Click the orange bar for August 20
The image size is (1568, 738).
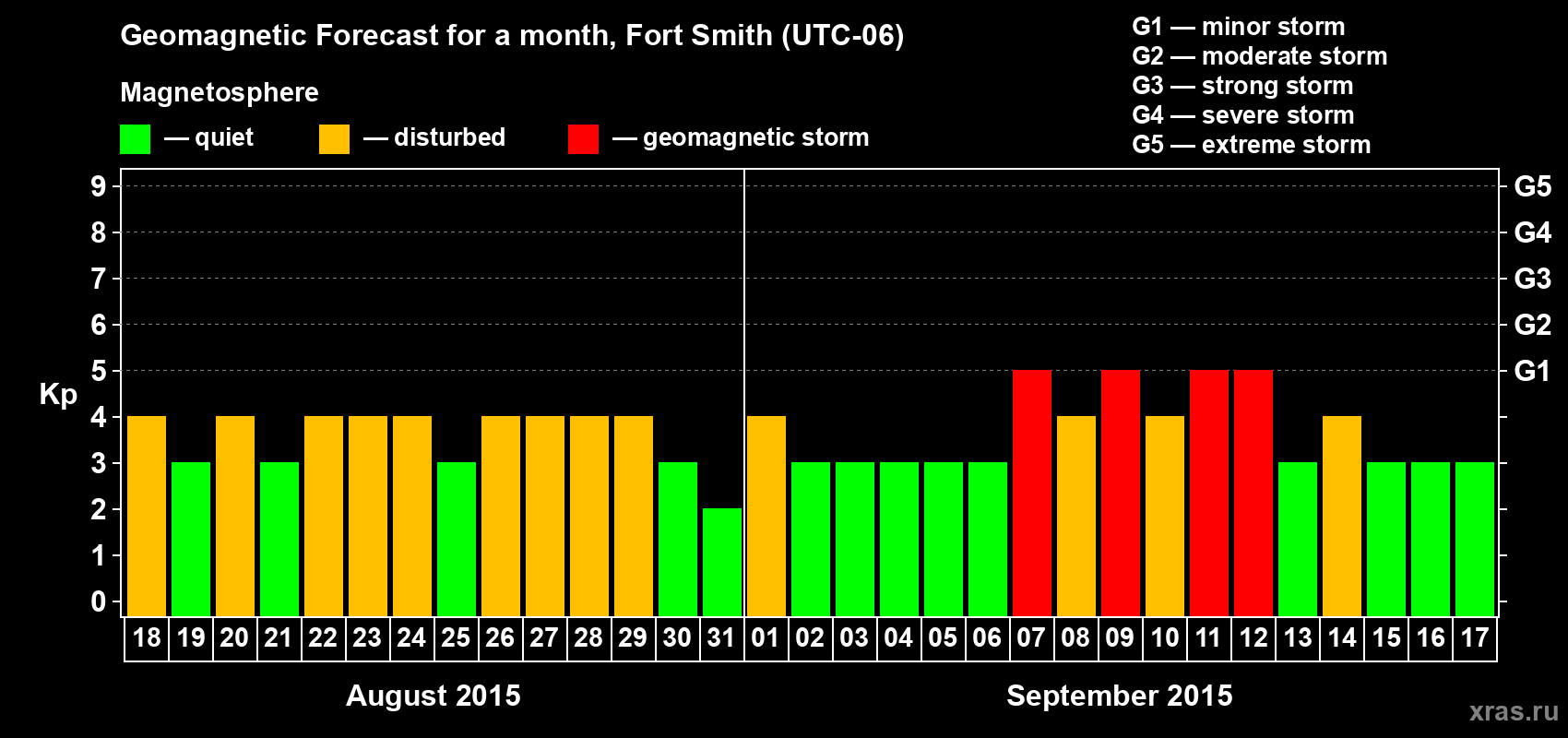(235, 517)
